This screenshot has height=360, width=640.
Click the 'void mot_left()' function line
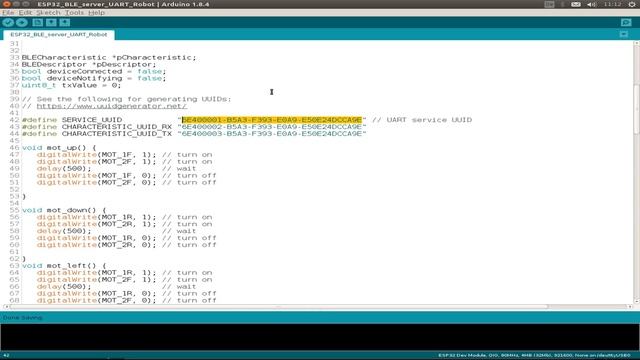(64, 266)
